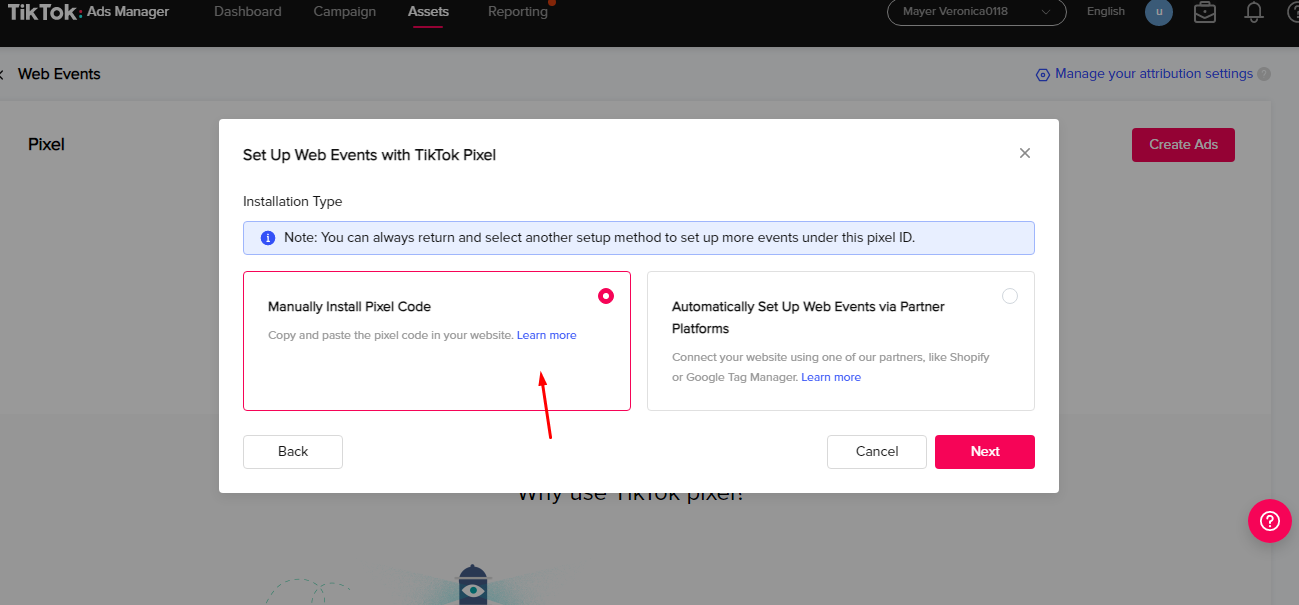Click the attribution settings gear icon

point(1043,74)
